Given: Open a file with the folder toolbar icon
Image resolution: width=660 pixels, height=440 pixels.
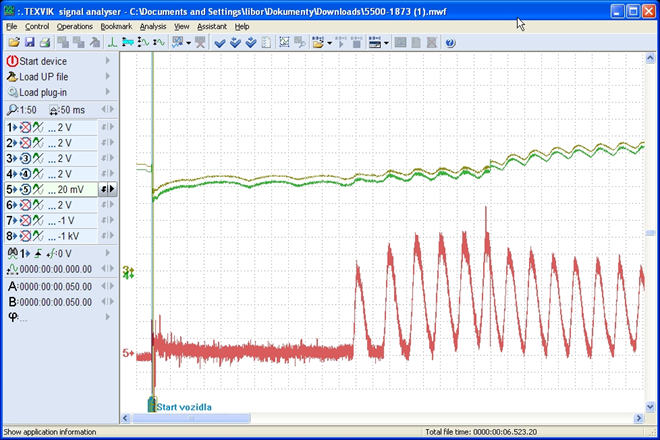Looking at the screenshot, I should tap(14, 43).
